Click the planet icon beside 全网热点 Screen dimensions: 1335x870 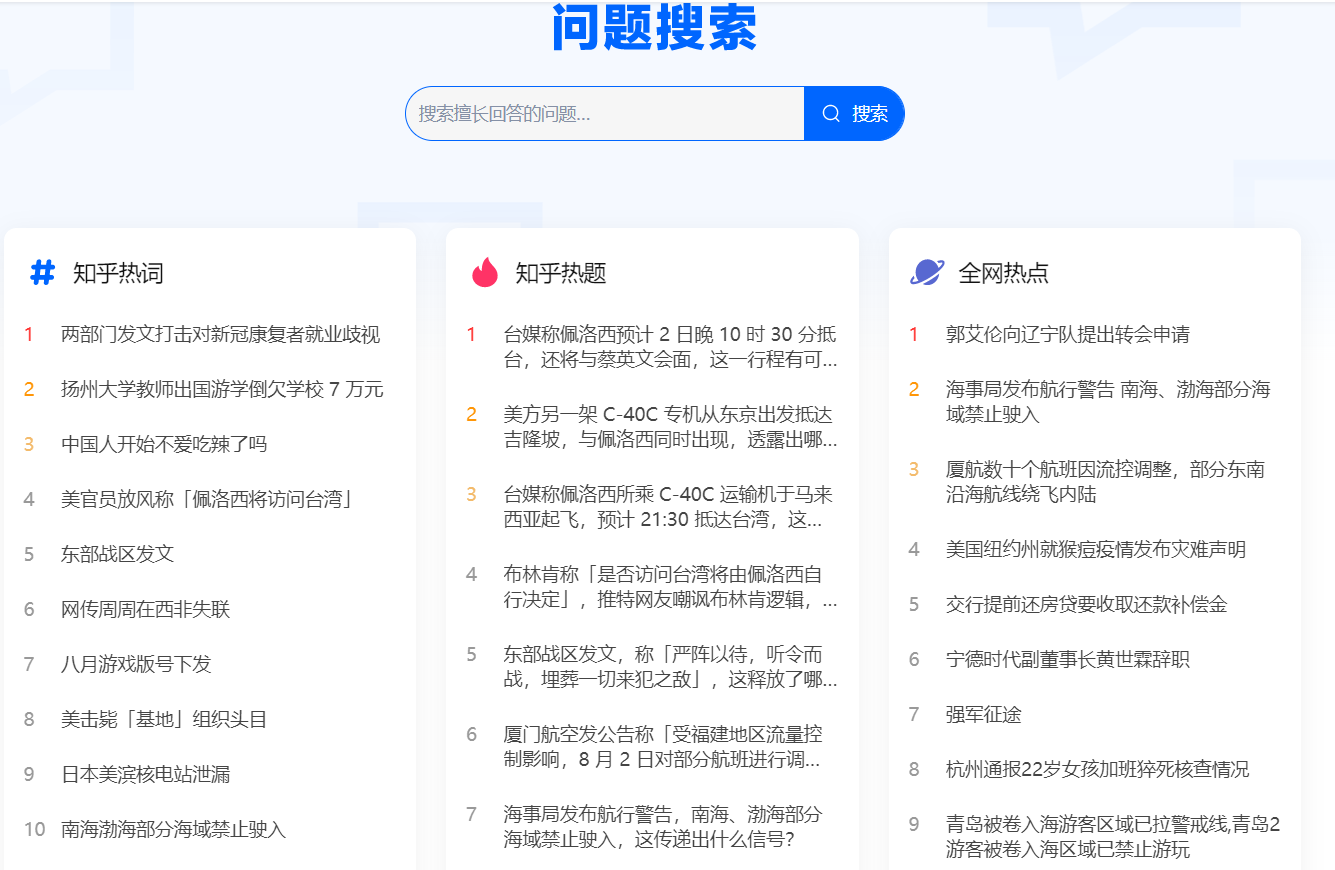click(927, 272)
